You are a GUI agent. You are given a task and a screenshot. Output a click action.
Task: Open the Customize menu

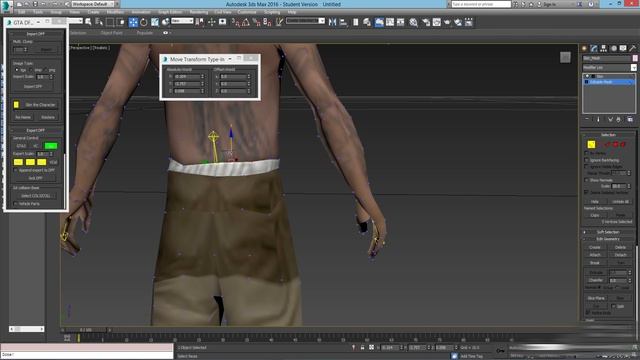[247, 12]
